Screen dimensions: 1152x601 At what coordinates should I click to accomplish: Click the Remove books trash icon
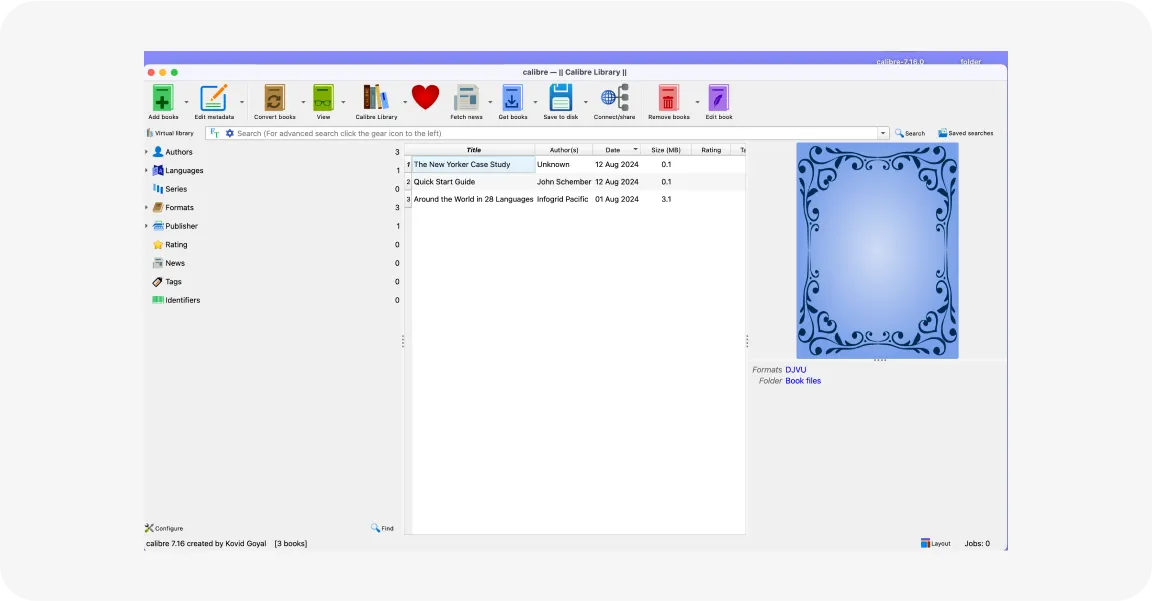(668, 98)
